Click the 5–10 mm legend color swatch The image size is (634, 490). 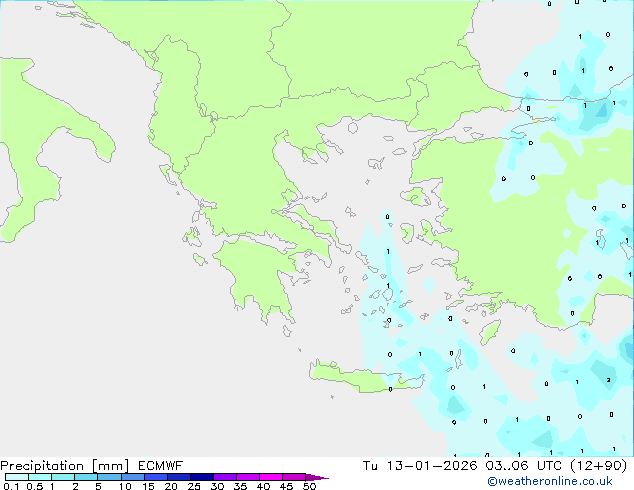click(109, 477)
